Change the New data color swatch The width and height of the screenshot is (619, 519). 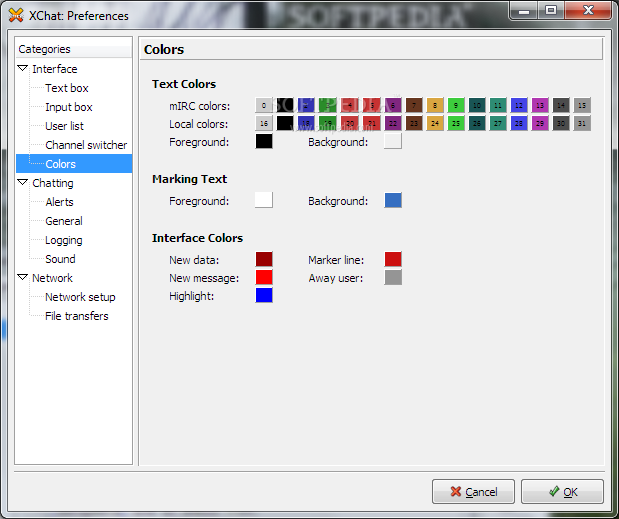[x=264, y=259]
